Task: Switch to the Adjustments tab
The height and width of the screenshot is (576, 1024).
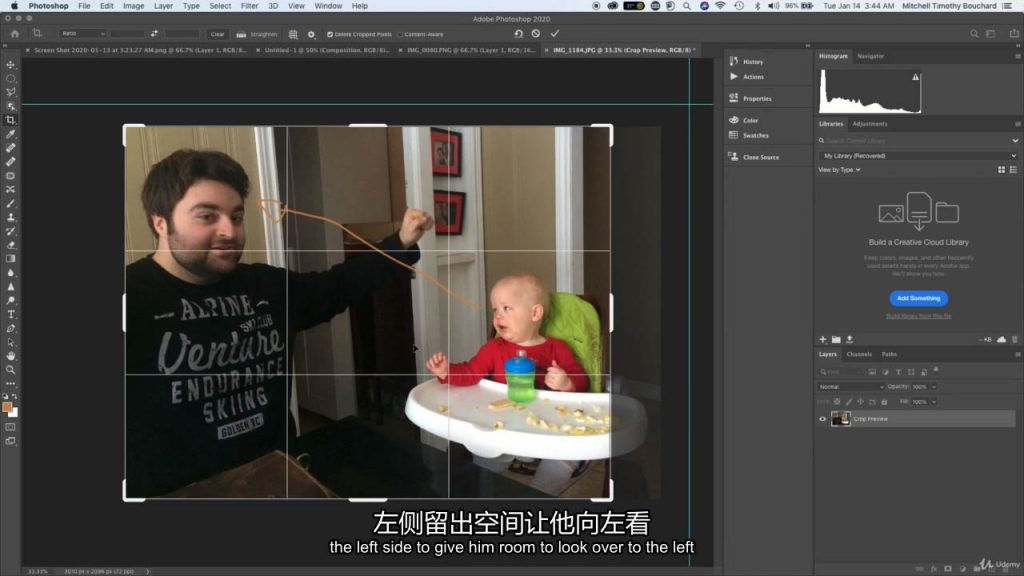Action: (870, 123)
